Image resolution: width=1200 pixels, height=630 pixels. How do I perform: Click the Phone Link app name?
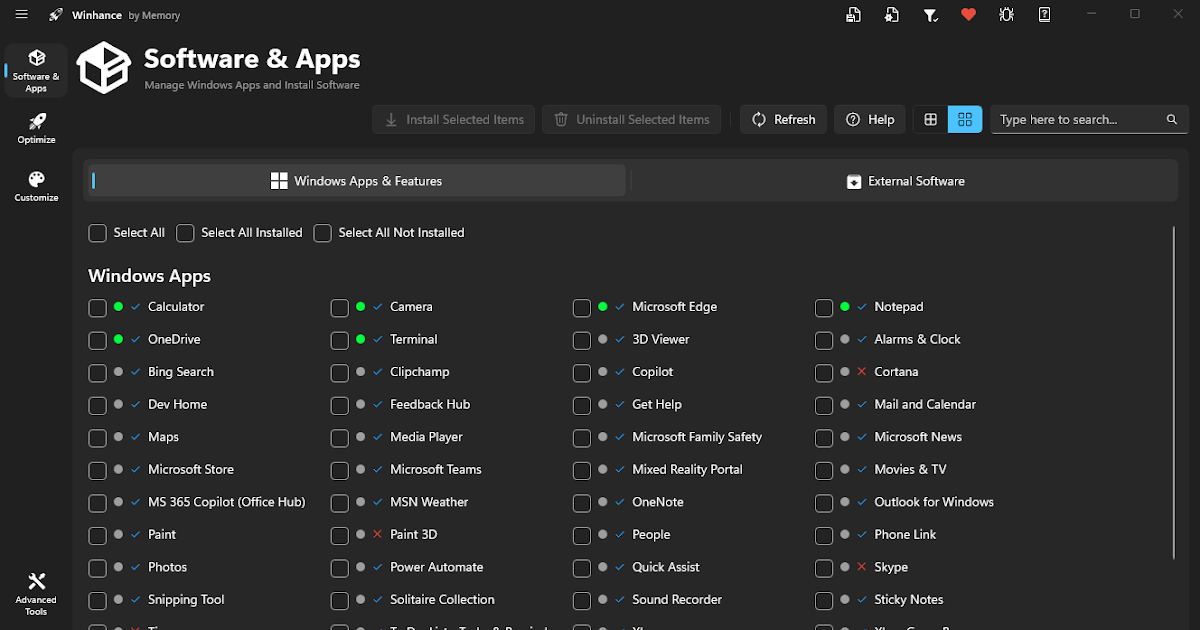[x=905, y=534]
